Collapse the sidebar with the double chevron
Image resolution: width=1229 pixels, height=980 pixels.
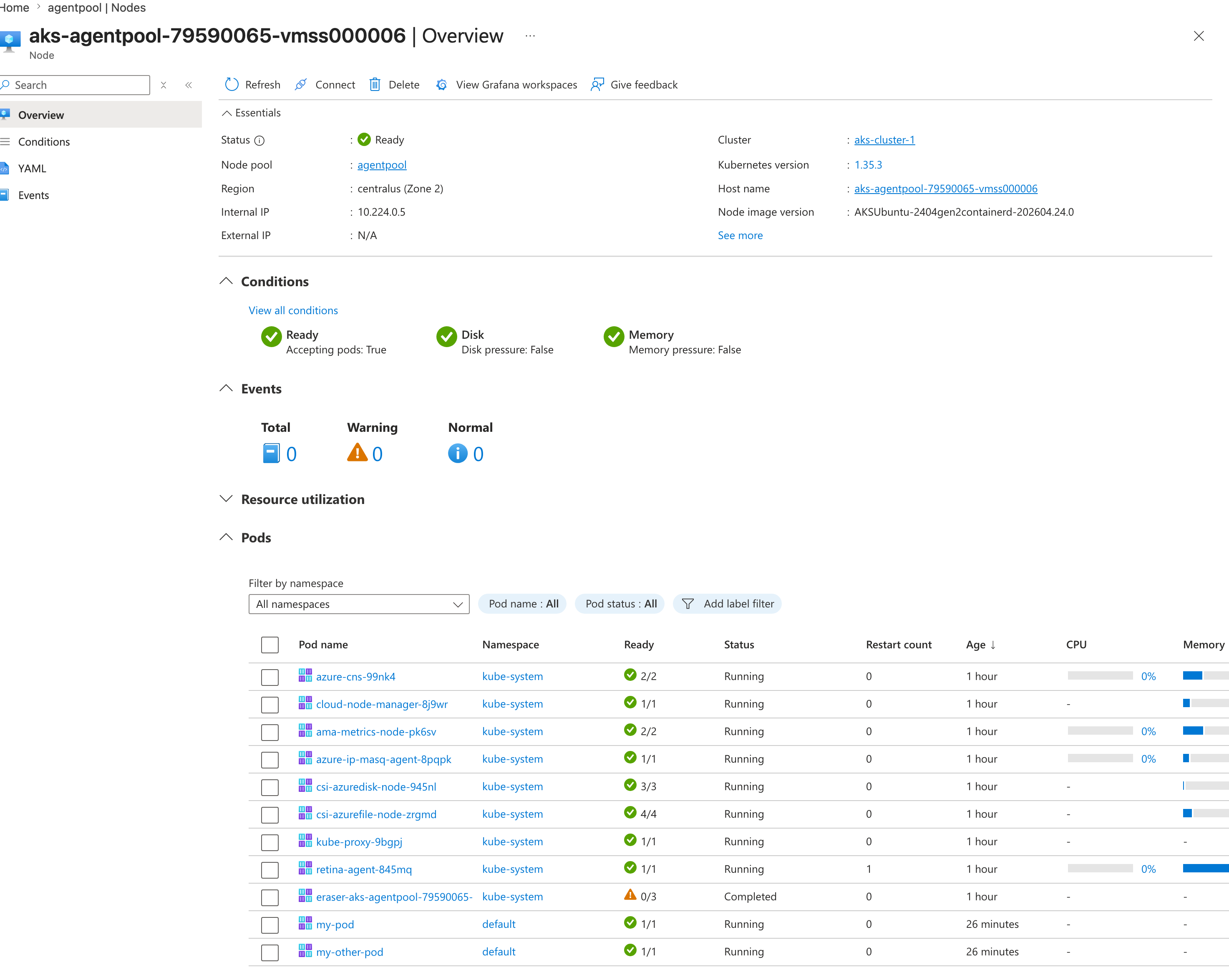pyautogui.click(x=189, y=85)
